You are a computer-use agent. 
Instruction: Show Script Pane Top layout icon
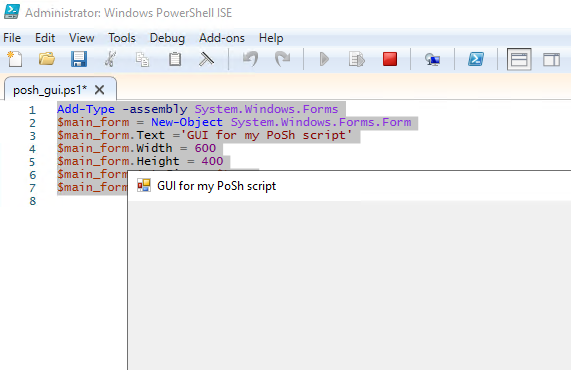pos(519,59)
